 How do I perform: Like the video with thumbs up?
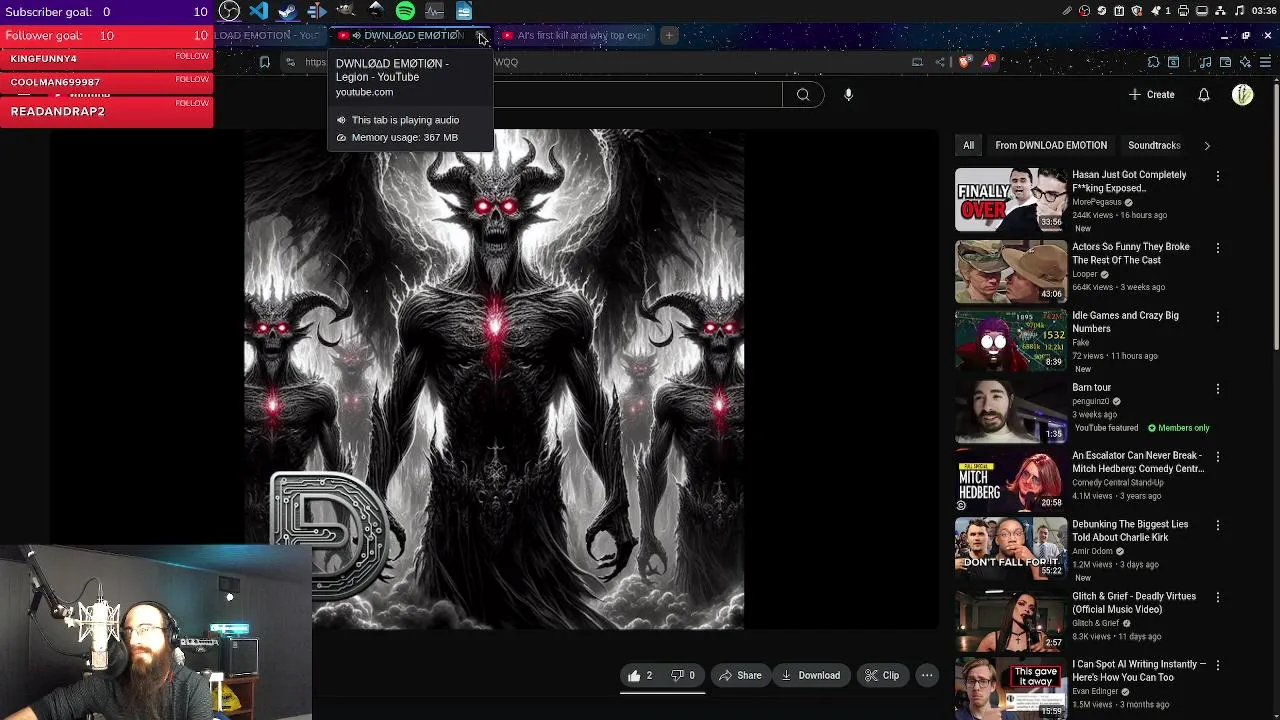[x=640, y=675]
